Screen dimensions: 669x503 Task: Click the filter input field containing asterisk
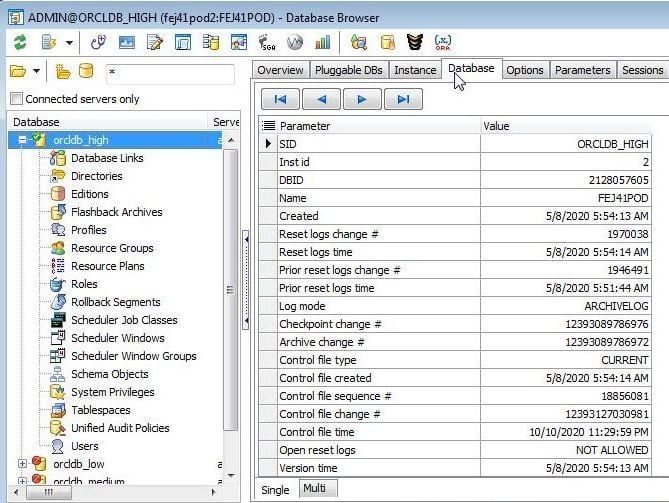pos(170,73)
